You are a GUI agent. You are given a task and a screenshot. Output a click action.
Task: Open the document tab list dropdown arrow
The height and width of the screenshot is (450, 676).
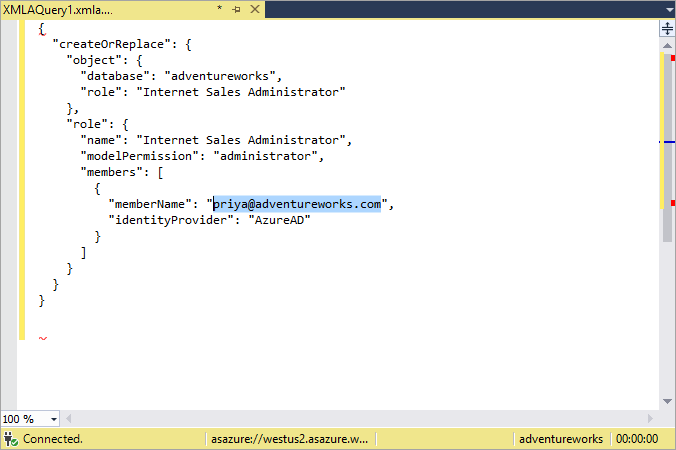click(x=667, y=9)
